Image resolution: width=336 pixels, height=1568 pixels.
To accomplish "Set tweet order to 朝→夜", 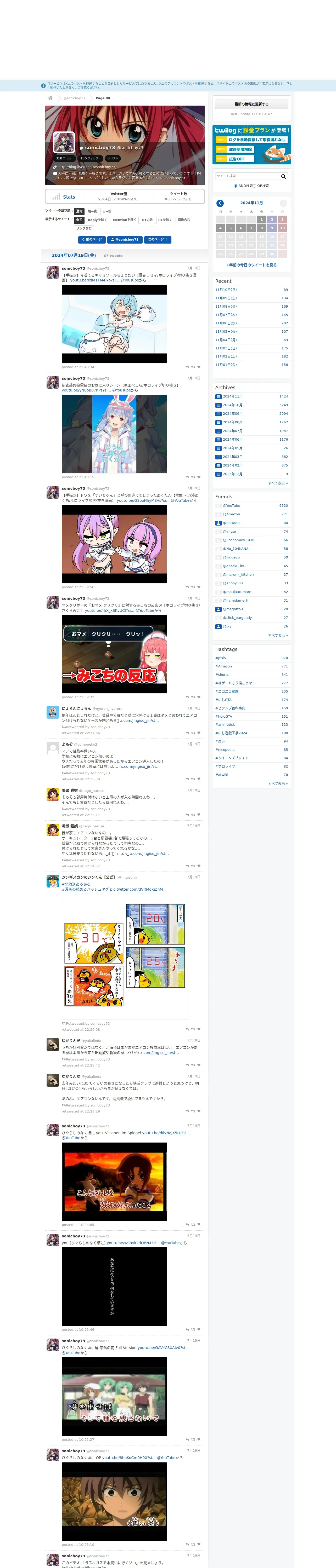I will tap(93, 211).
